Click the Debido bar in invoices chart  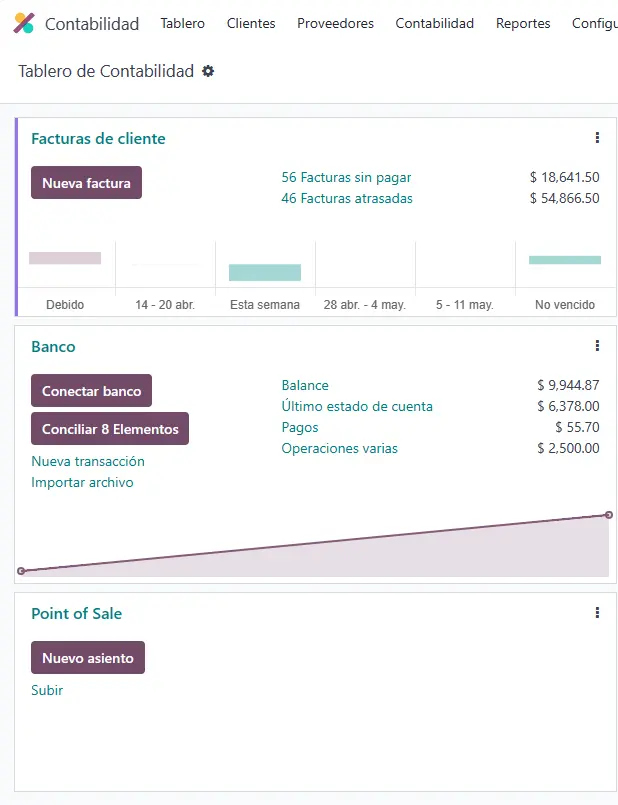coord(65,258)
